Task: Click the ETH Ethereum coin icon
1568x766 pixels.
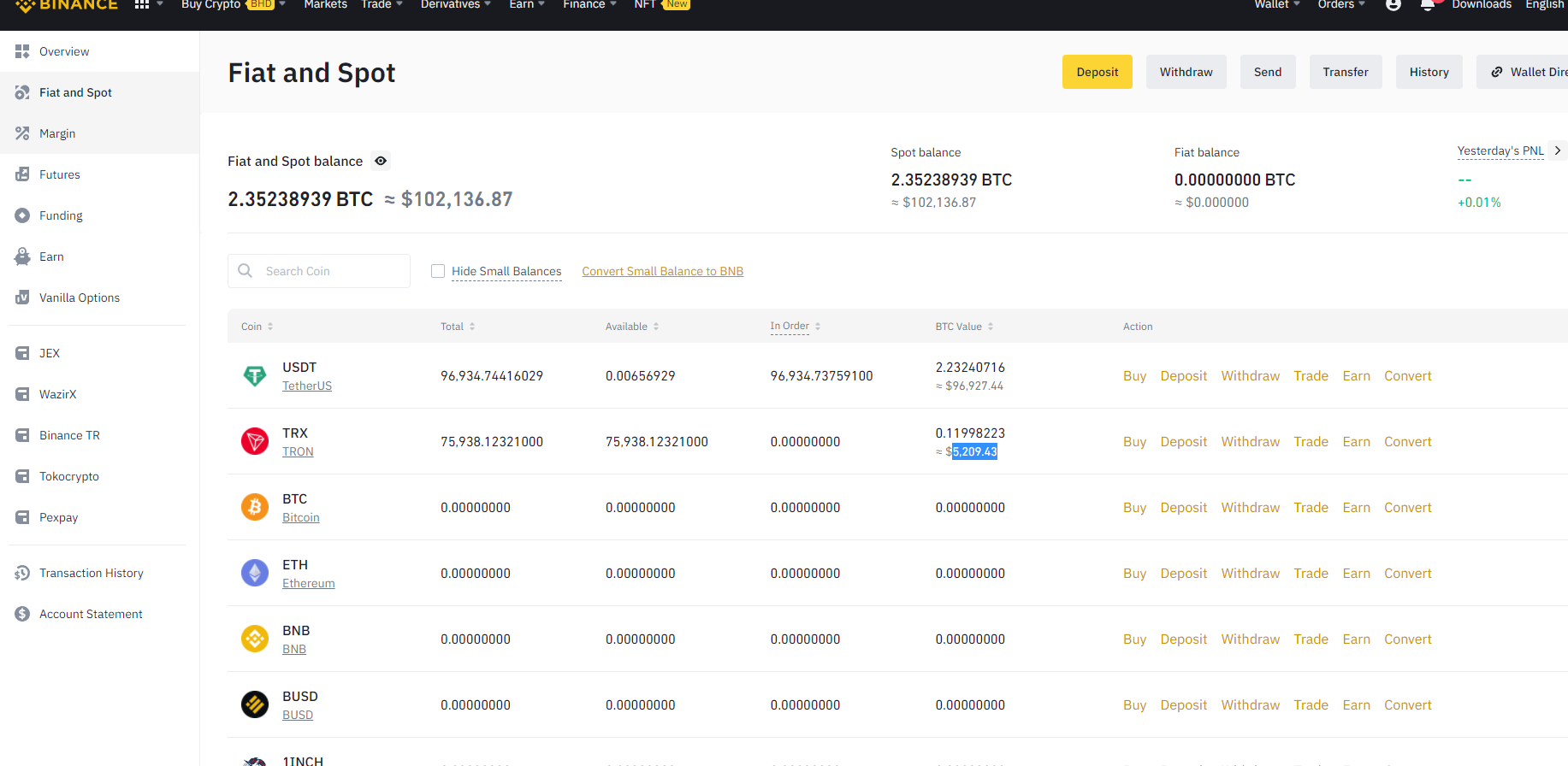Action: (x=255, y=573)
